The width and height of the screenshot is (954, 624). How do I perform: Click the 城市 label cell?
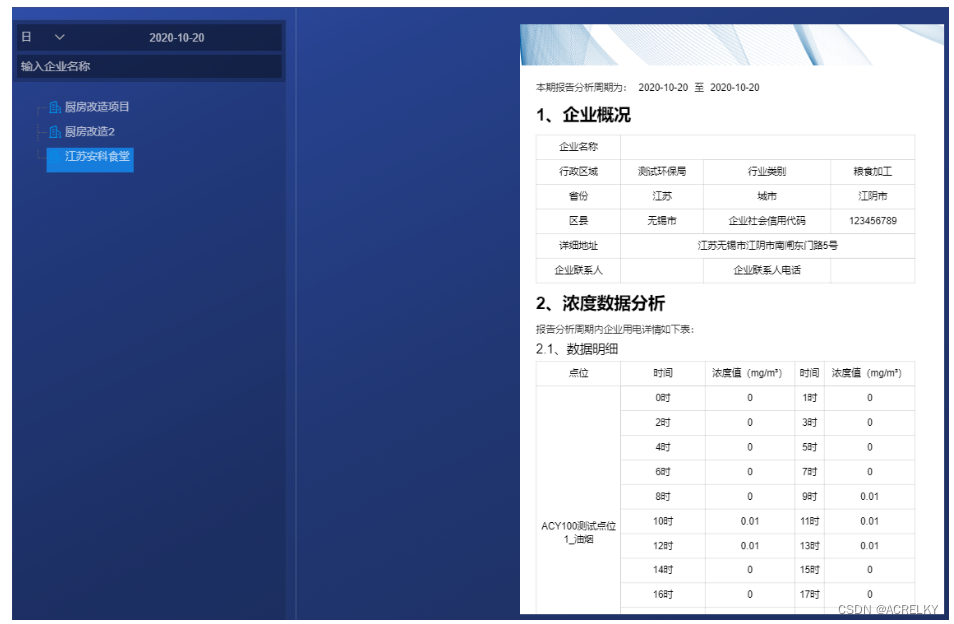click(767, 196)
